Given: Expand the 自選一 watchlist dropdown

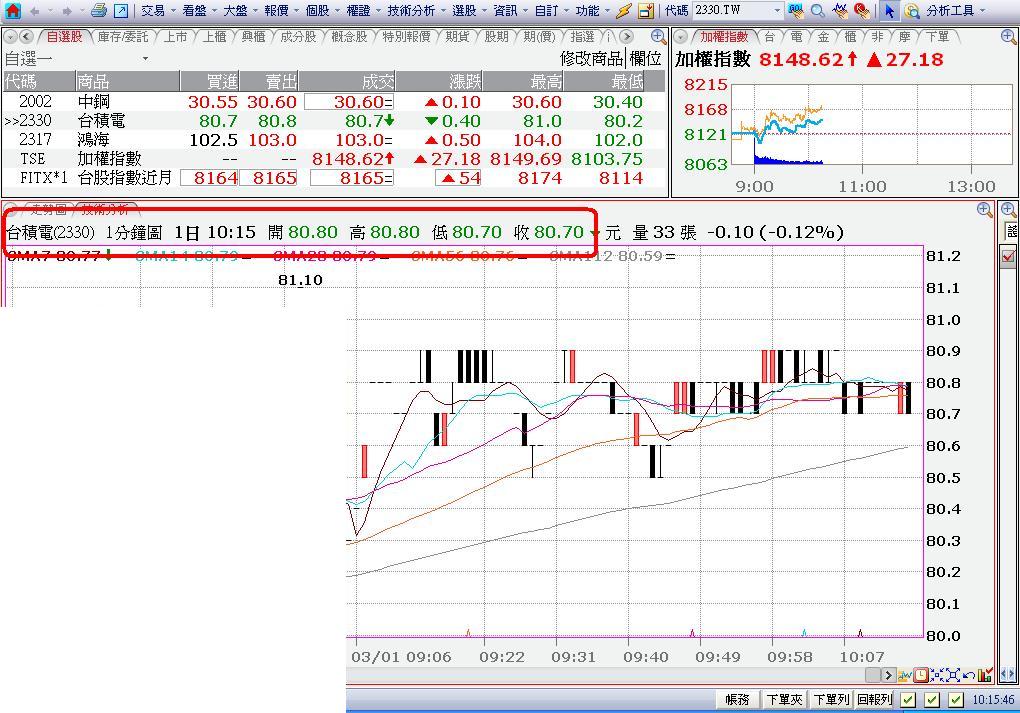Looking at the screenshot, I should pos(145,59).
